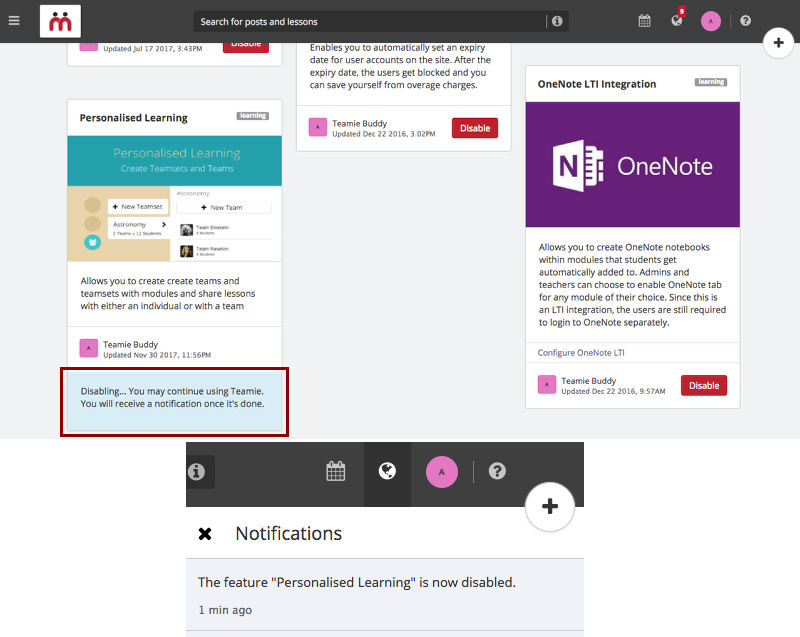Click learning tag on OneNote card

pos(711,82)
